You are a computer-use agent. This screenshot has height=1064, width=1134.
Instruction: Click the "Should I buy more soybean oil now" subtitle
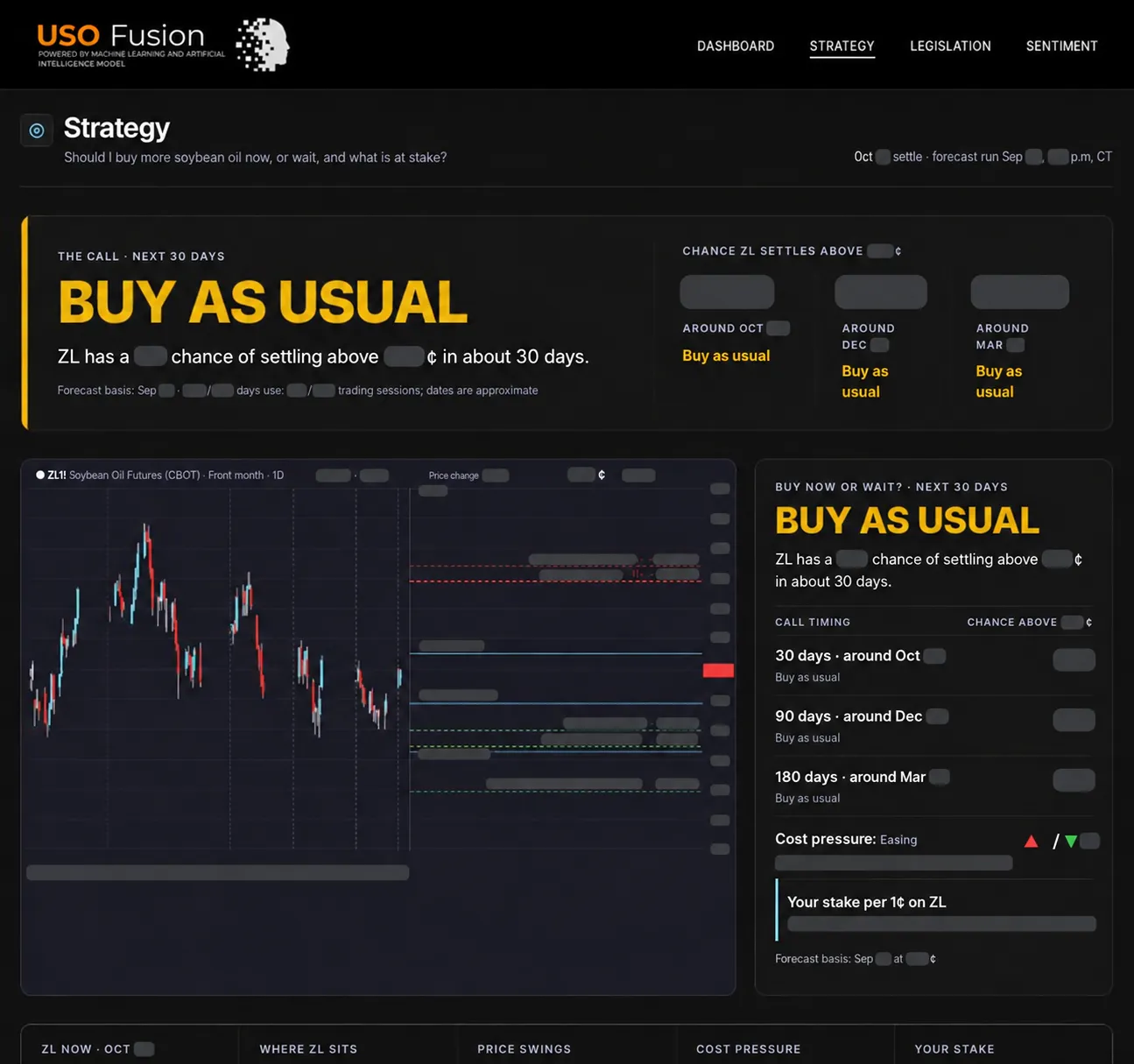(256, 158)
